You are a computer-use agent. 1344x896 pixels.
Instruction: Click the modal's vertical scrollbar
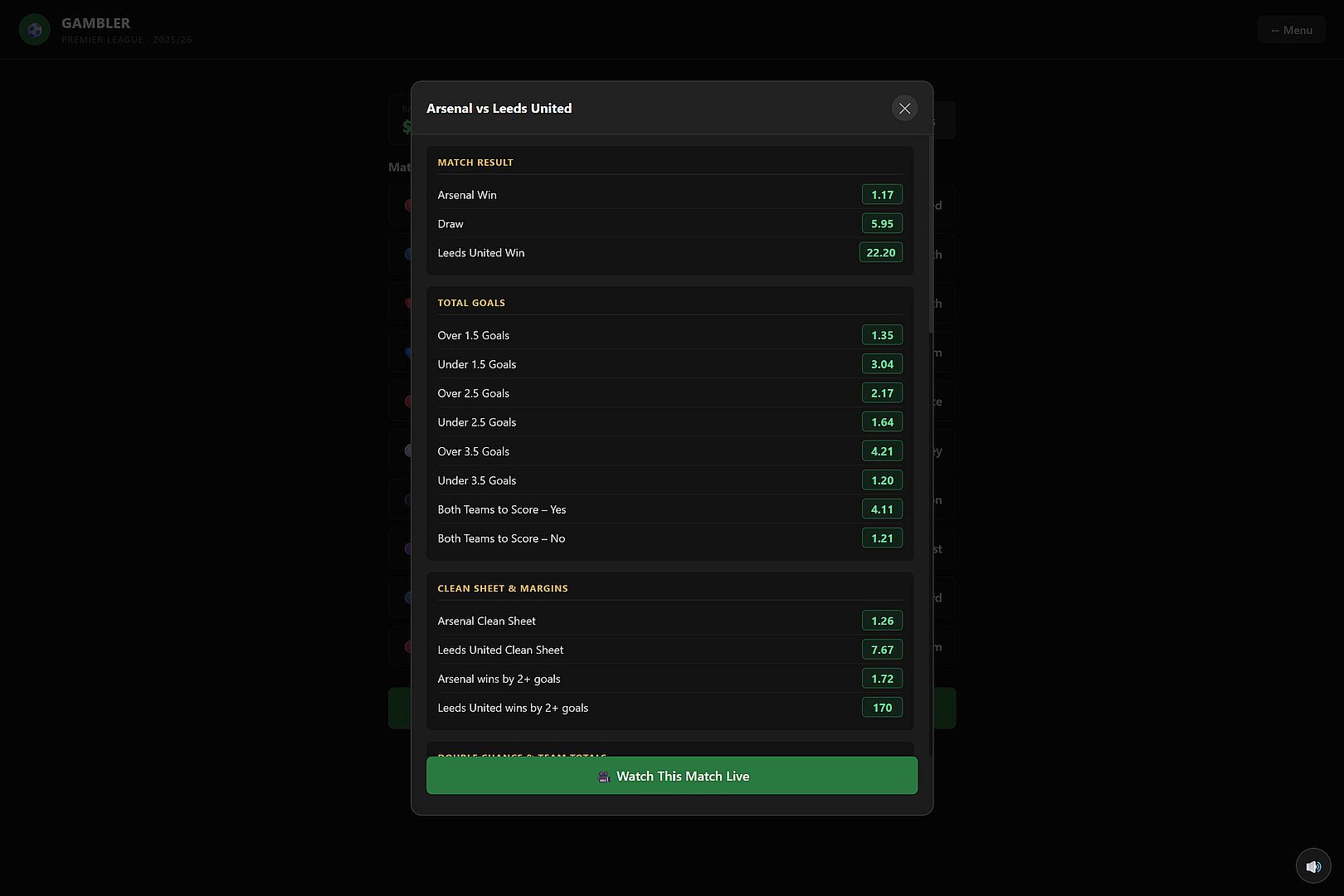pyautogui.click(x=930, y=235)
